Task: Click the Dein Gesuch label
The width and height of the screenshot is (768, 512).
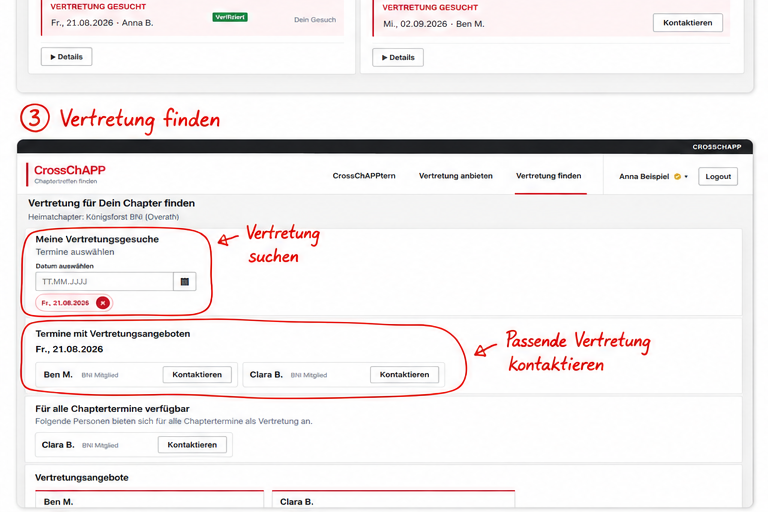Action: point(315,20)
